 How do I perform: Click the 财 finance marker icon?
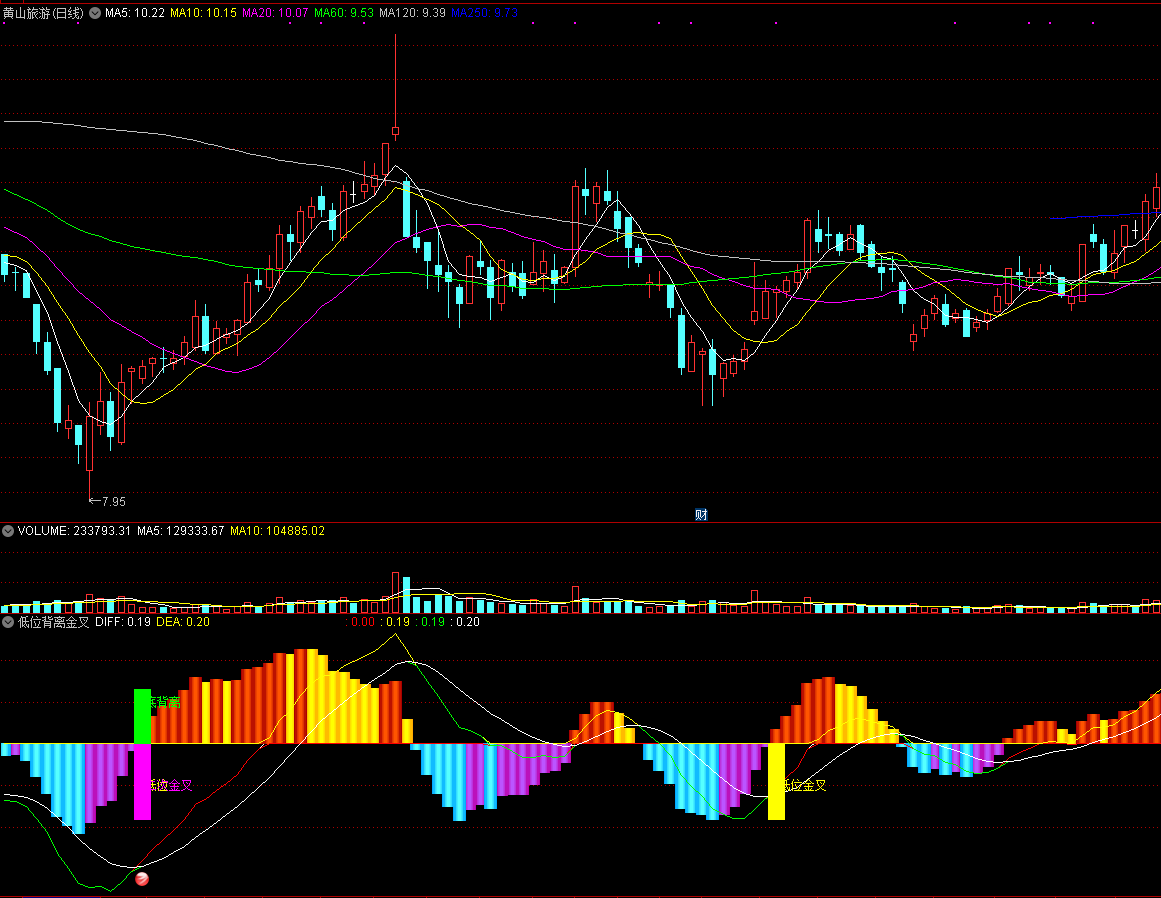coord(701,515)
